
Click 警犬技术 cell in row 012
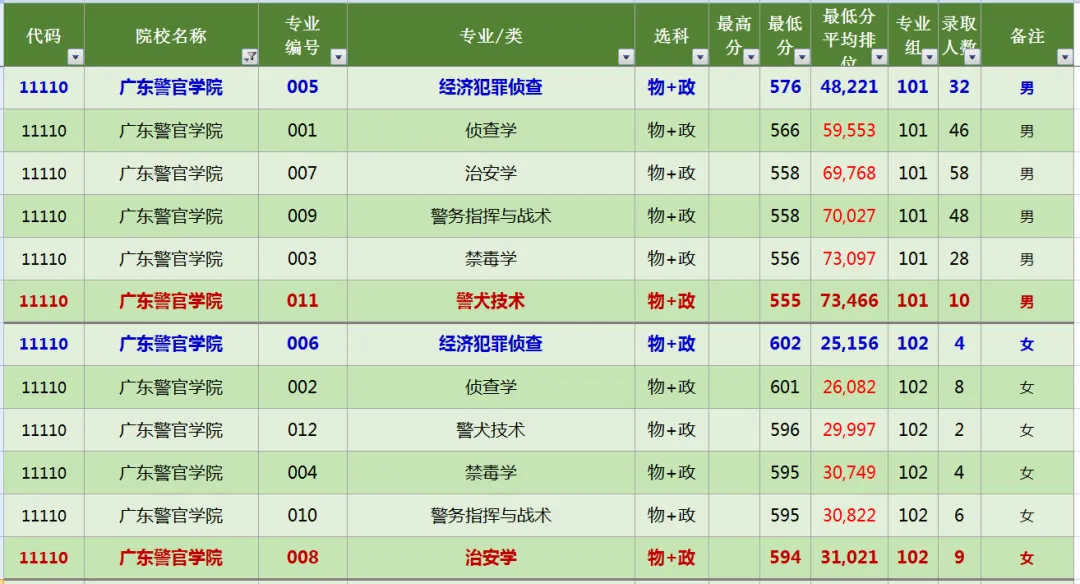[x=490, y=430]
